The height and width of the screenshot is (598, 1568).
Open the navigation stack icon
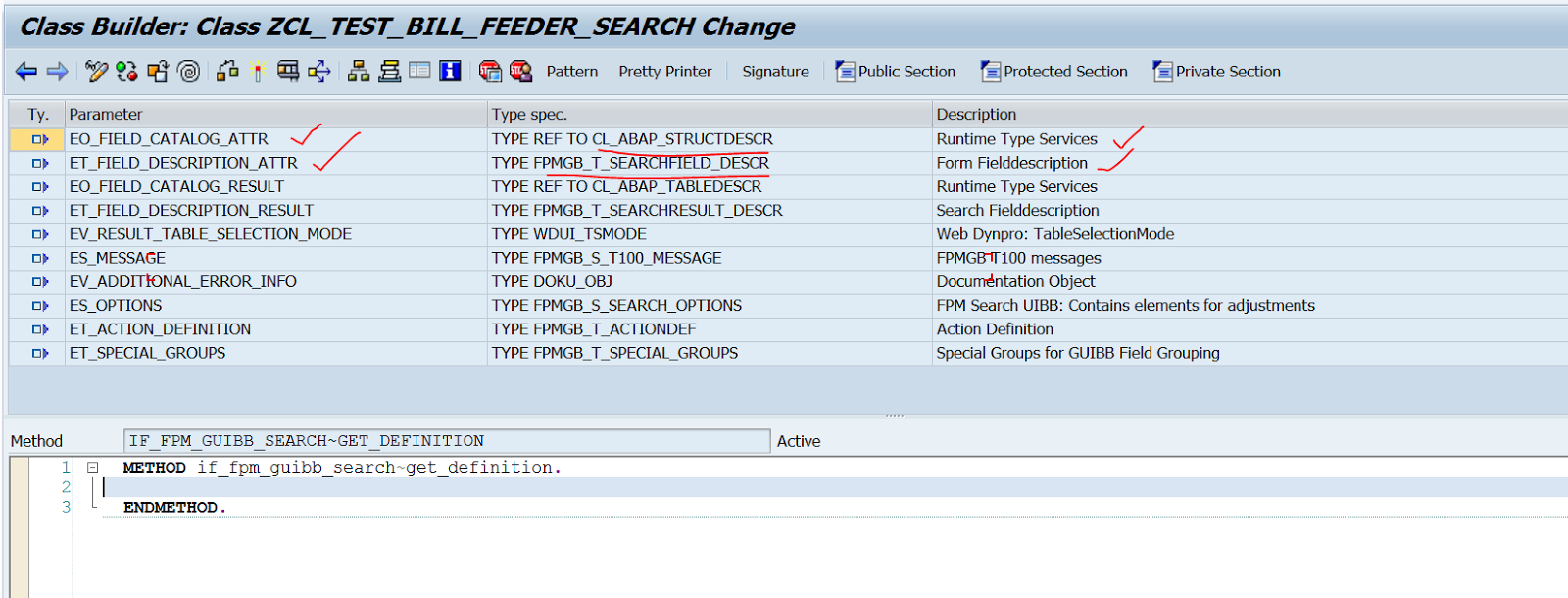click(389, 72)
